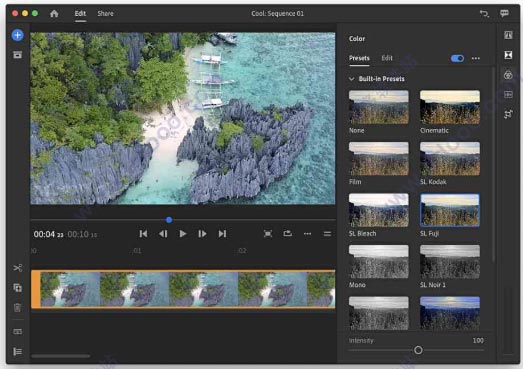Select the SL Fuji preset

[x=450, y=210]
